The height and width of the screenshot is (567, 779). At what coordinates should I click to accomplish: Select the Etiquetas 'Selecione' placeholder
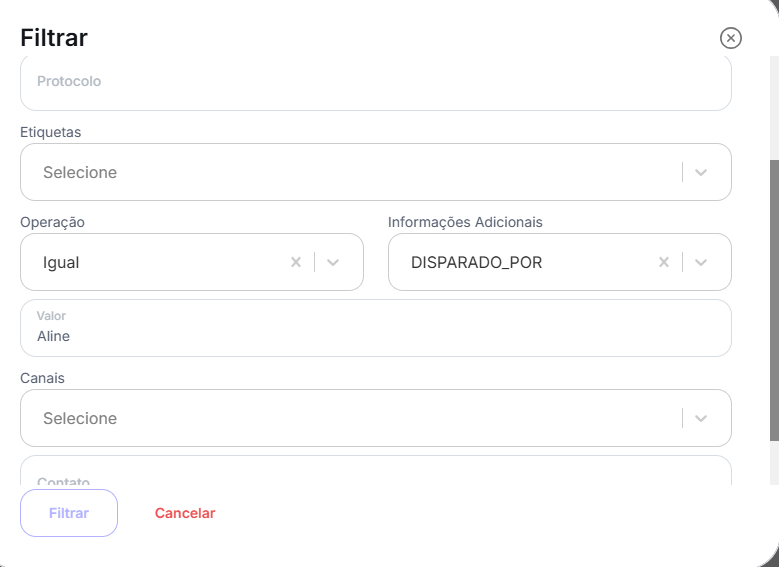(80, 173)
